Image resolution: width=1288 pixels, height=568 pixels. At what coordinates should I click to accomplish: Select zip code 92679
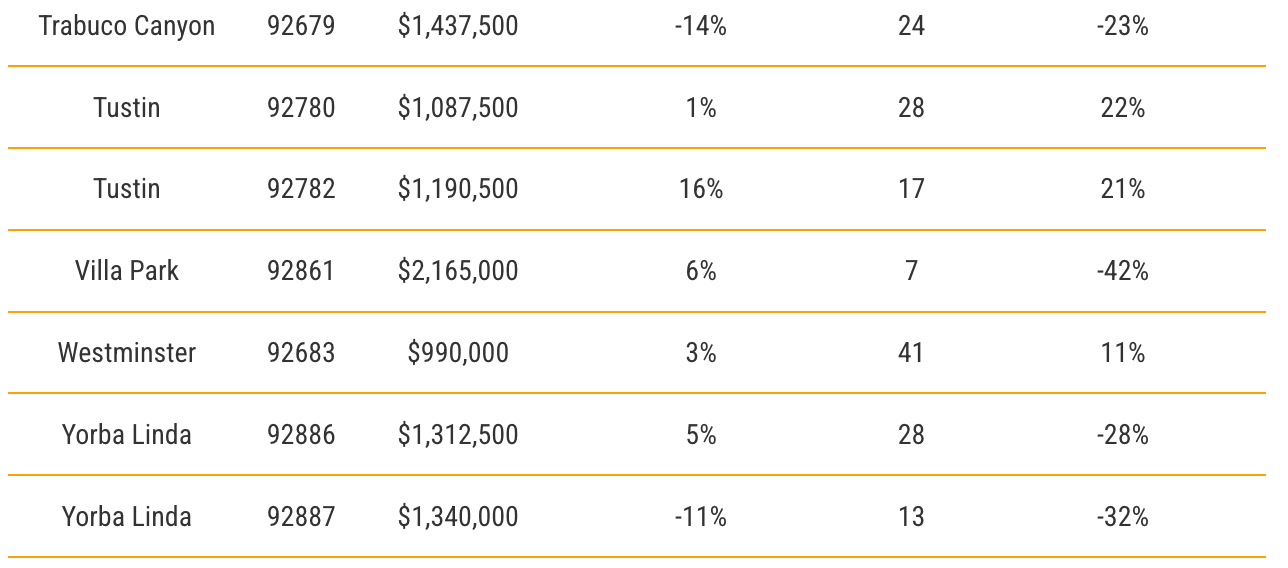[x=301, y=26]
